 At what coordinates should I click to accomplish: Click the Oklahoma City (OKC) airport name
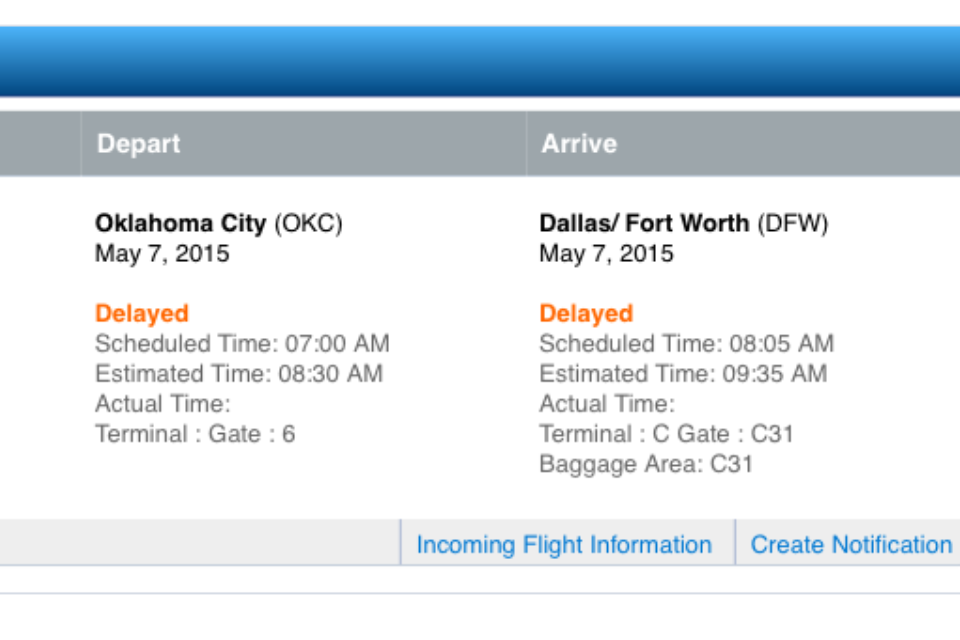[x=218, y=223]
